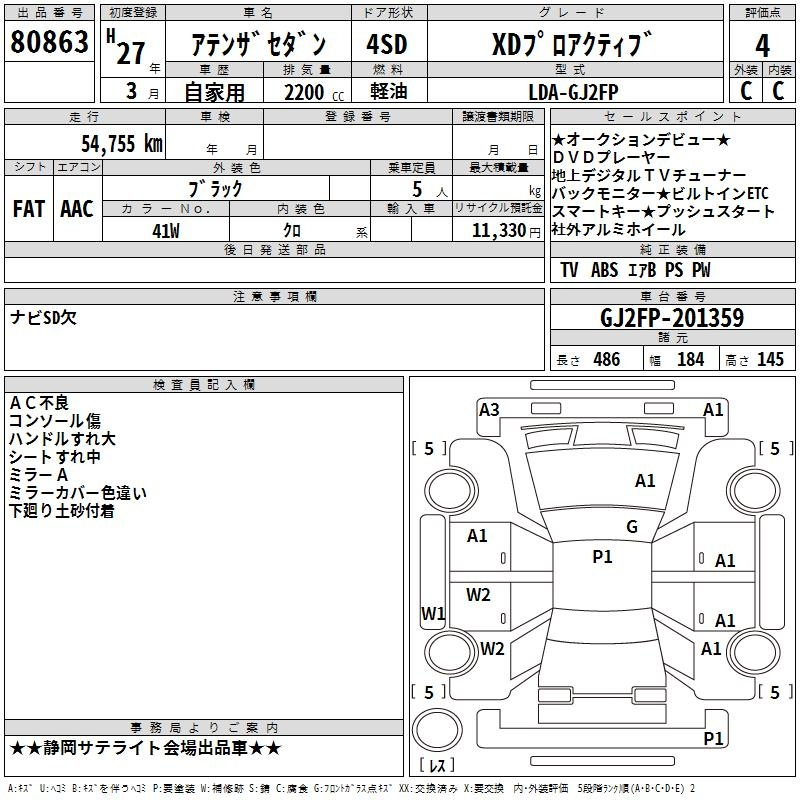Select the AC不良 inspector remark
The image size is (800, 800).
click(x=39, y=403)
